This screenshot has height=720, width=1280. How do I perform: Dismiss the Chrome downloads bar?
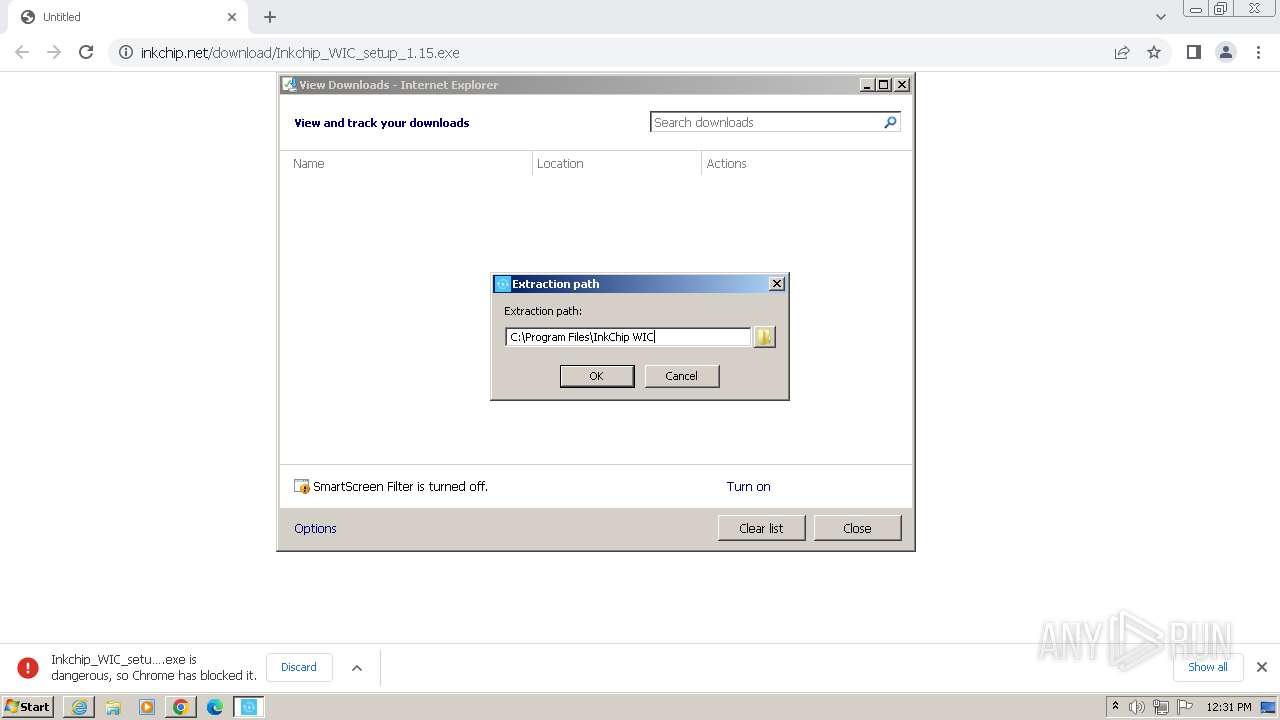pos(1262,667)
